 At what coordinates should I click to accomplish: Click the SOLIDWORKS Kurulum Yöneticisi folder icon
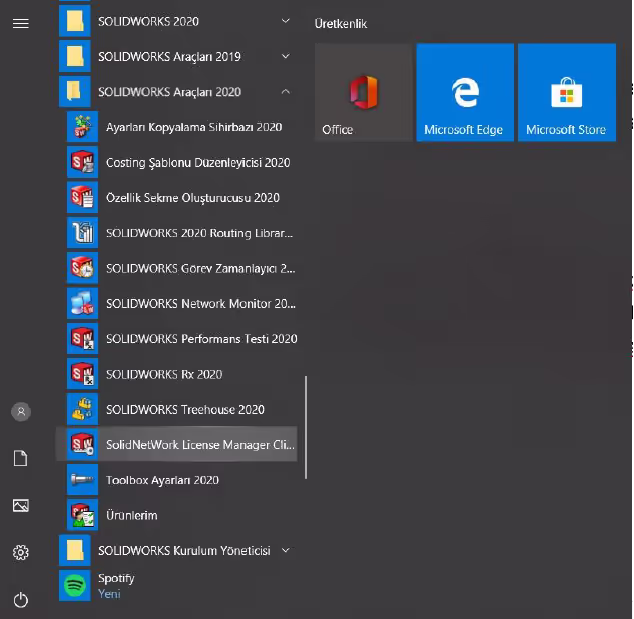pyautogui.click(x=75, y=550)
